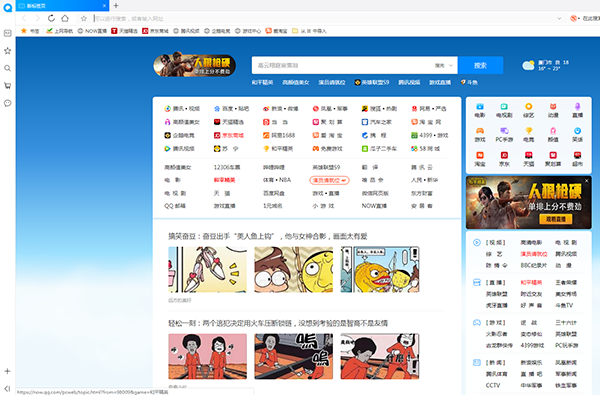Viewport: 600px width, 395px height.
Task: Open the [视频] category heading
Action: click(496, 242)
